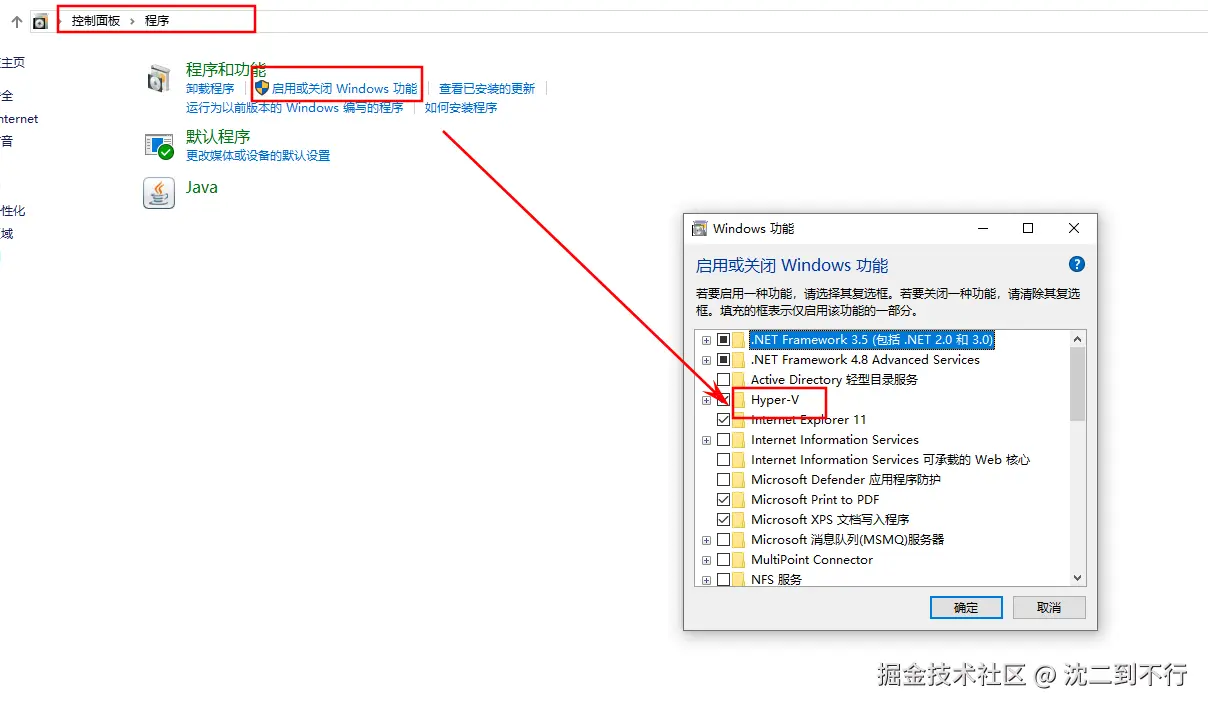Toggle .NET Framework 3.5 checkbox
The height and width of the screenshot is (709, 1208).
(x=723, y=340)
